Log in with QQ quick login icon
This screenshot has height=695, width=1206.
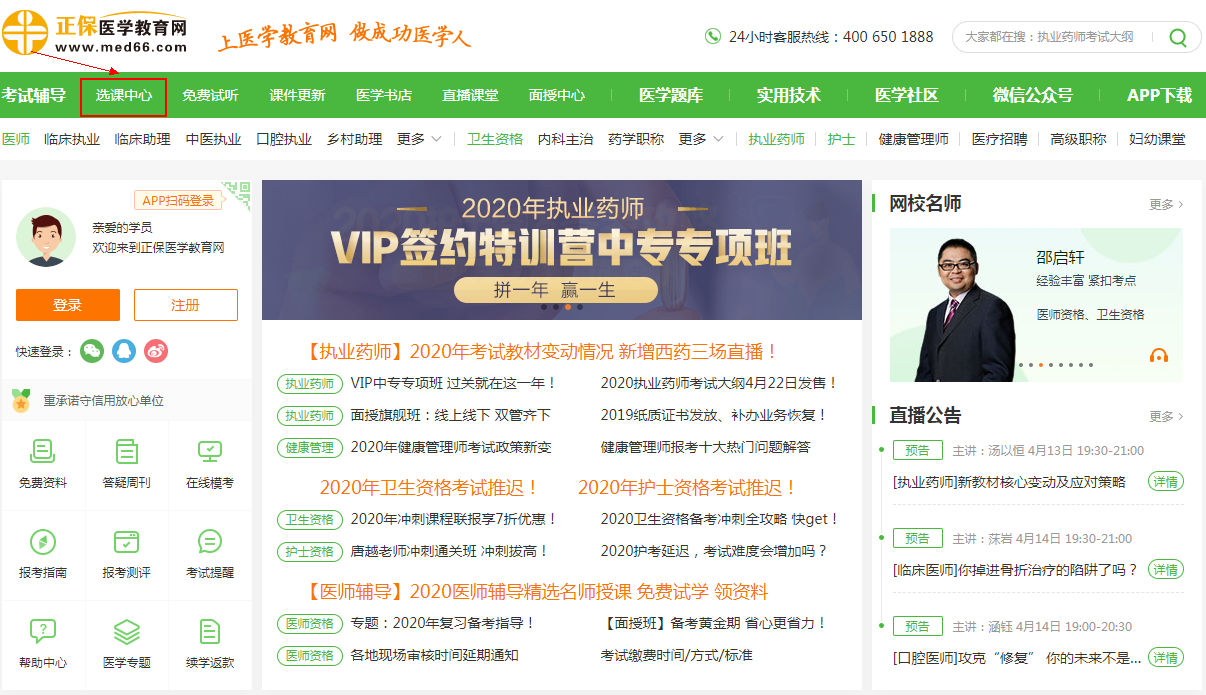click(x=124, y=351)
